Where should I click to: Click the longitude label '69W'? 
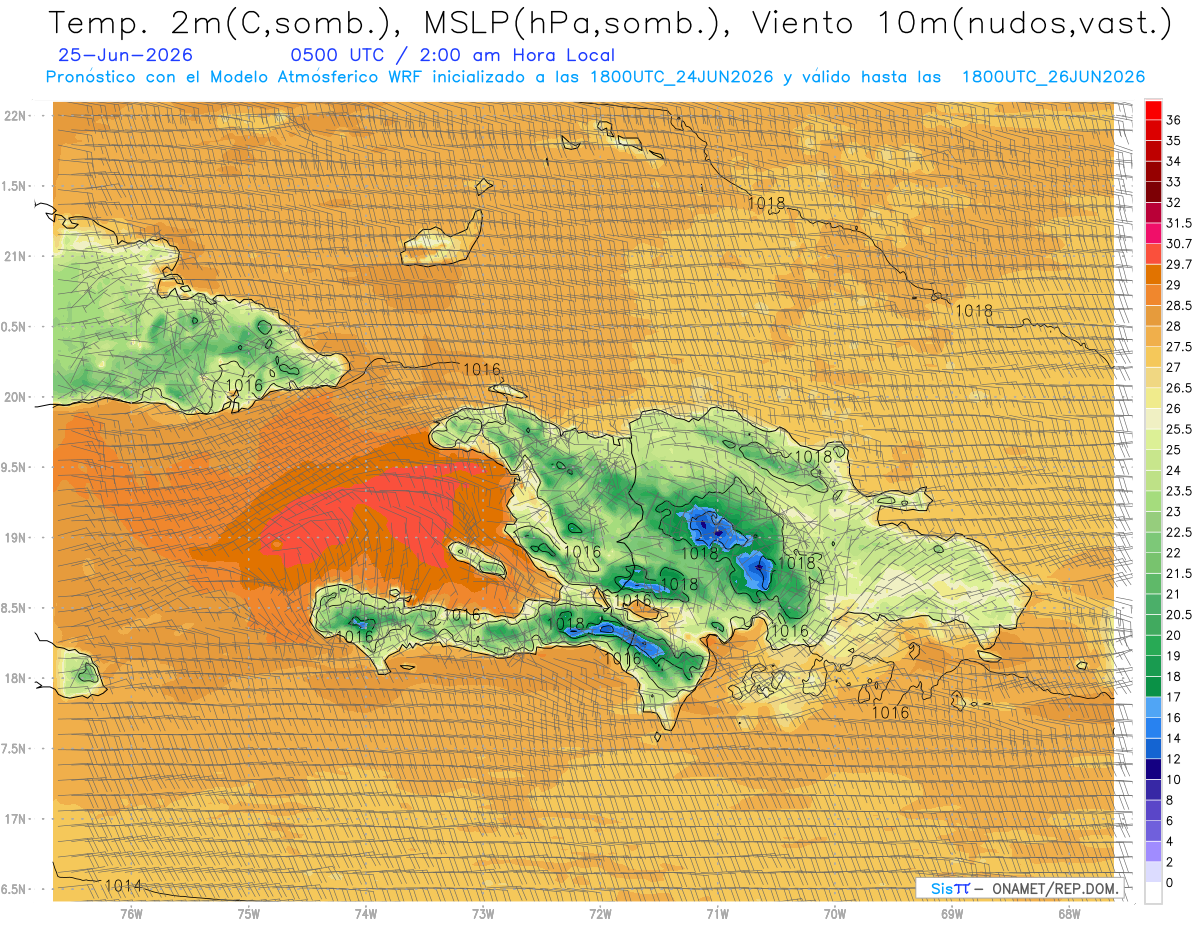952,914
